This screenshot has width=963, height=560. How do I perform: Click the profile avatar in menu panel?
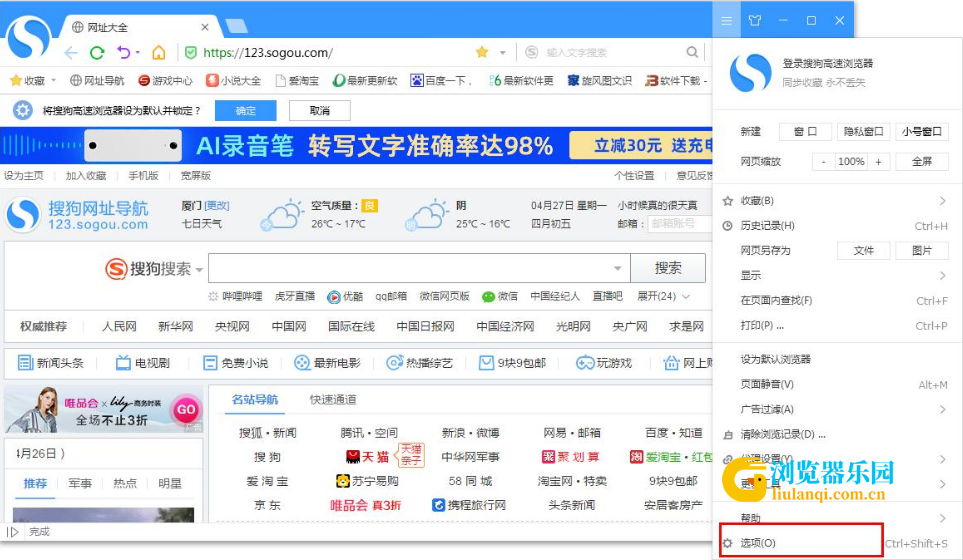pos(750,72)
